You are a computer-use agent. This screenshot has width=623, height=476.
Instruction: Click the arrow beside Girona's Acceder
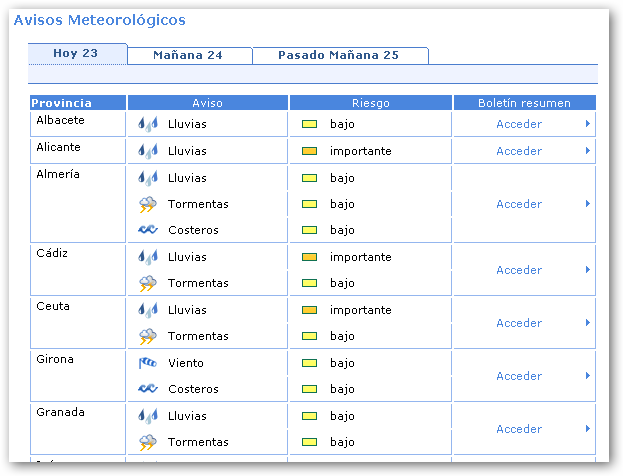pos(588,376)
